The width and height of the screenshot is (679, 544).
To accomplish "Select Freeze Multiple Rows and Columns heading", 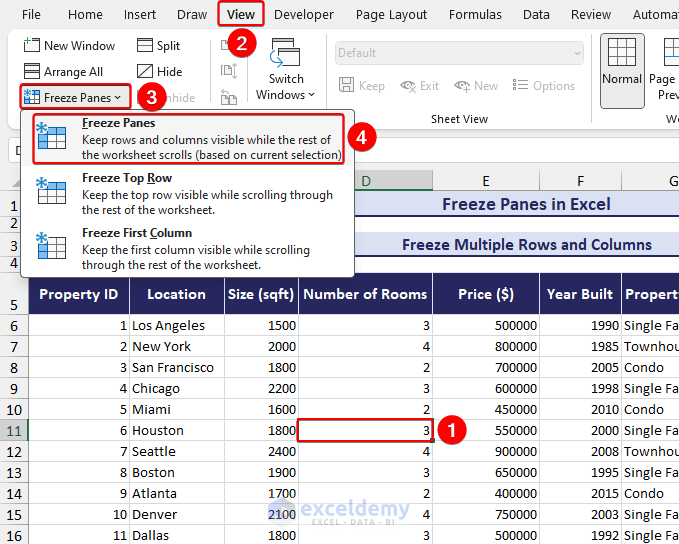I will point(527,244).
